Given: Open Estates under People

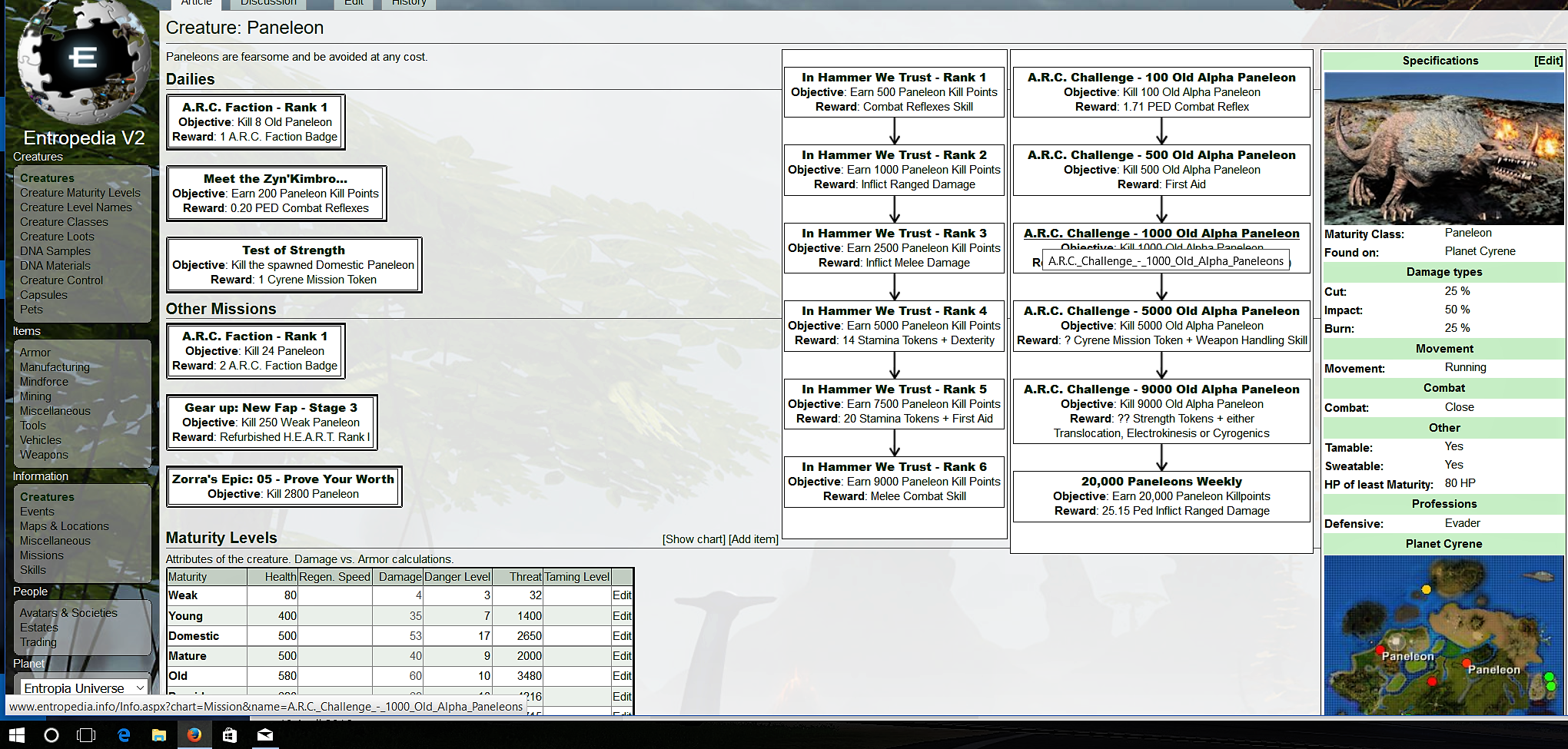Looking at the screenshot, I should [39, 628].
